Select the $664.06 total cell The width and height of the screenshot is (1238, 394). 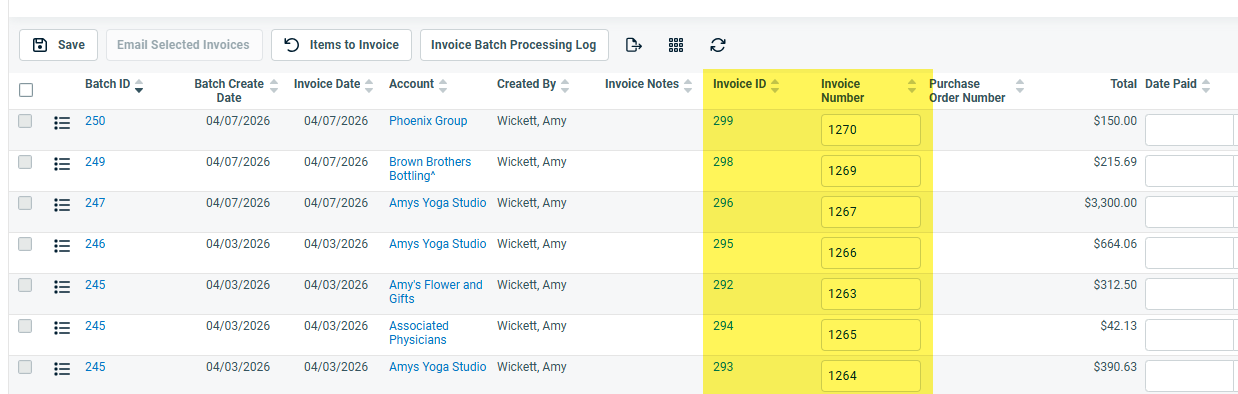coord(1116,244)
